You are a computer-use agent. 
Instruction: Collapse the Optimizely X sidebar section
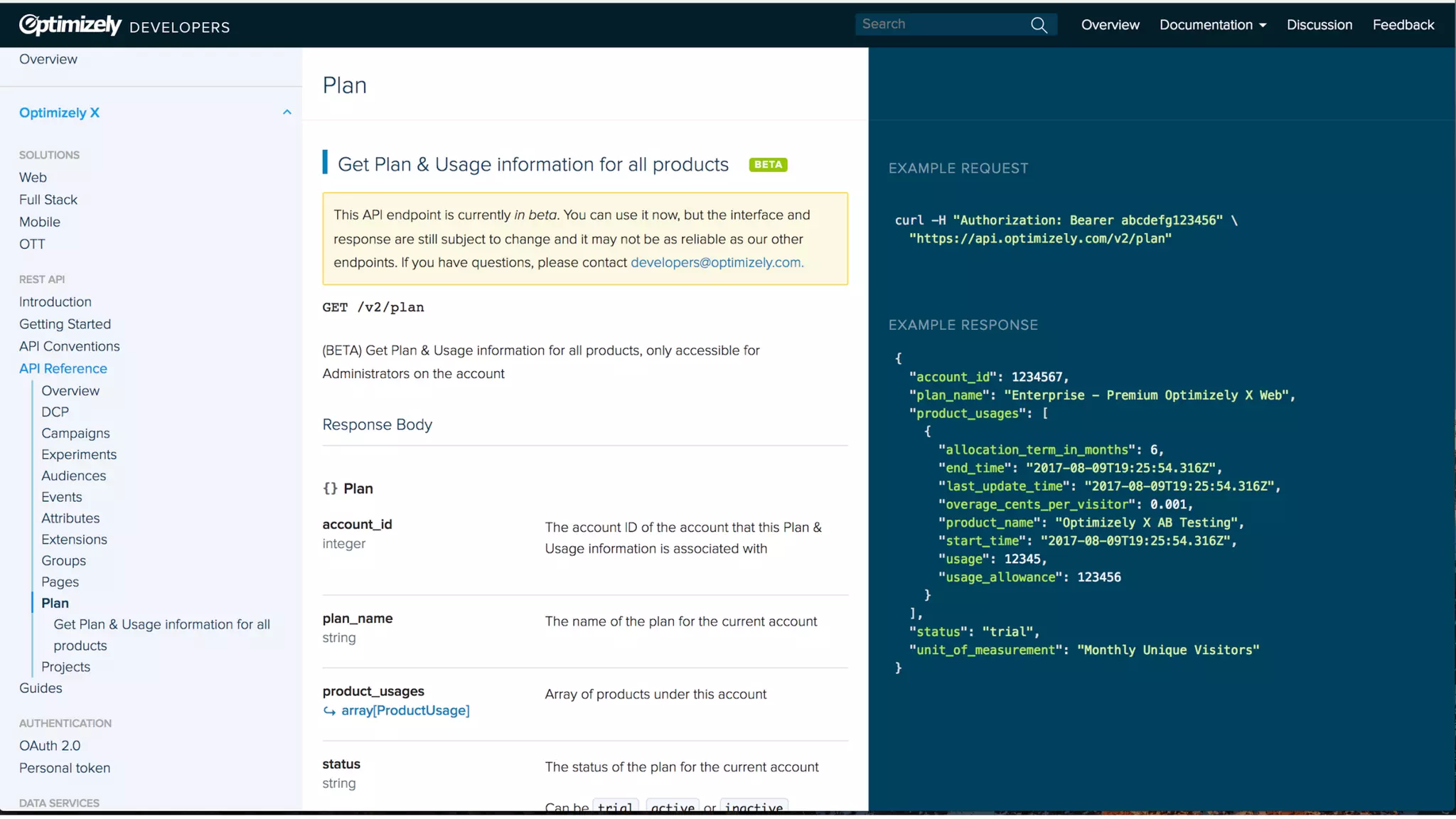(x=287, y=112)
